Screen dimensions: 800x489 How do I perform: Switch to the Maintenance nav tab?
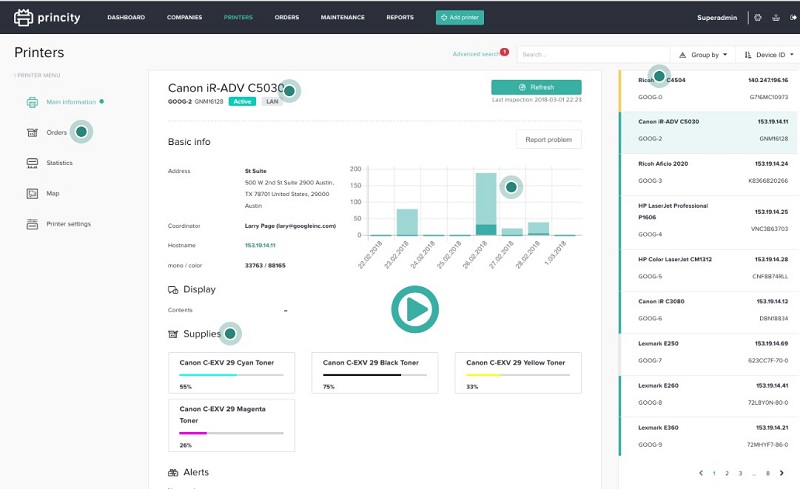coord(342,17)
